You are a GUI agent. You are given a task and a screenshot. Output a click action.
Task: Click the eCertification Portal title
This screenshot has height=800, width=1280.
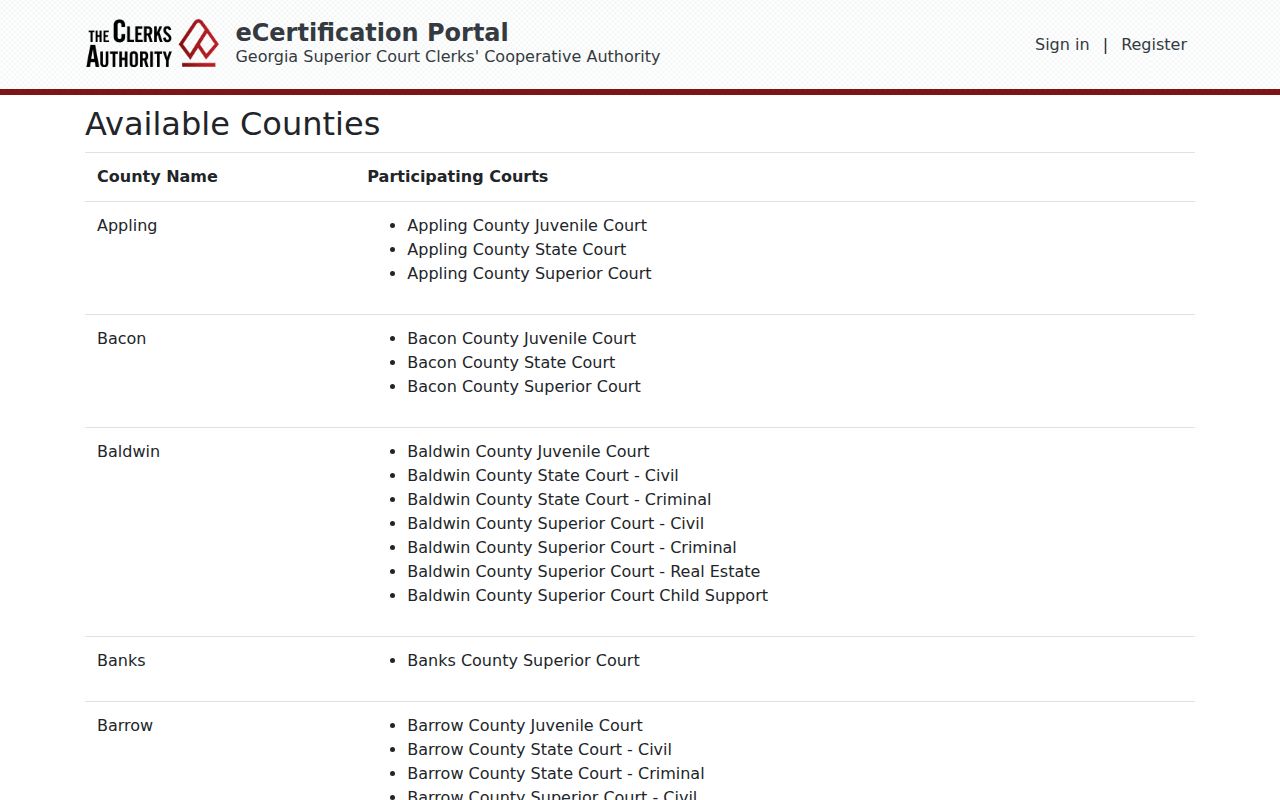click(372, 32)
